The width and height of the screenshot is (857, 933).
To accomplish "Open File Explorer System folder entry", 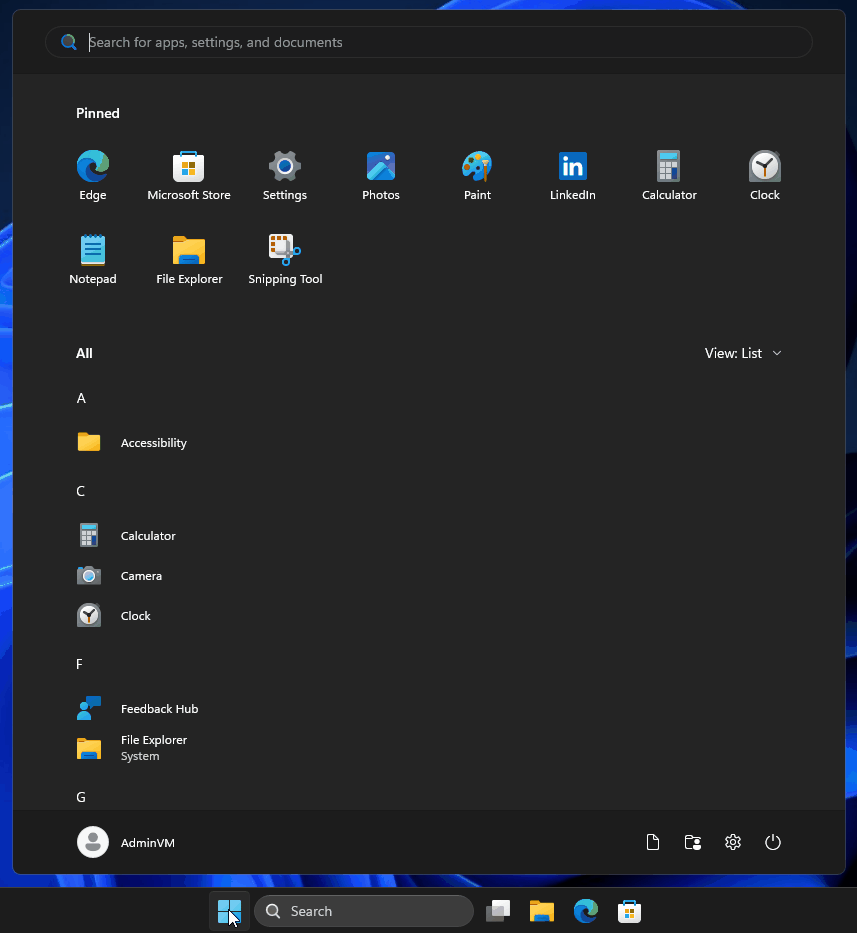I will point(153,747).
